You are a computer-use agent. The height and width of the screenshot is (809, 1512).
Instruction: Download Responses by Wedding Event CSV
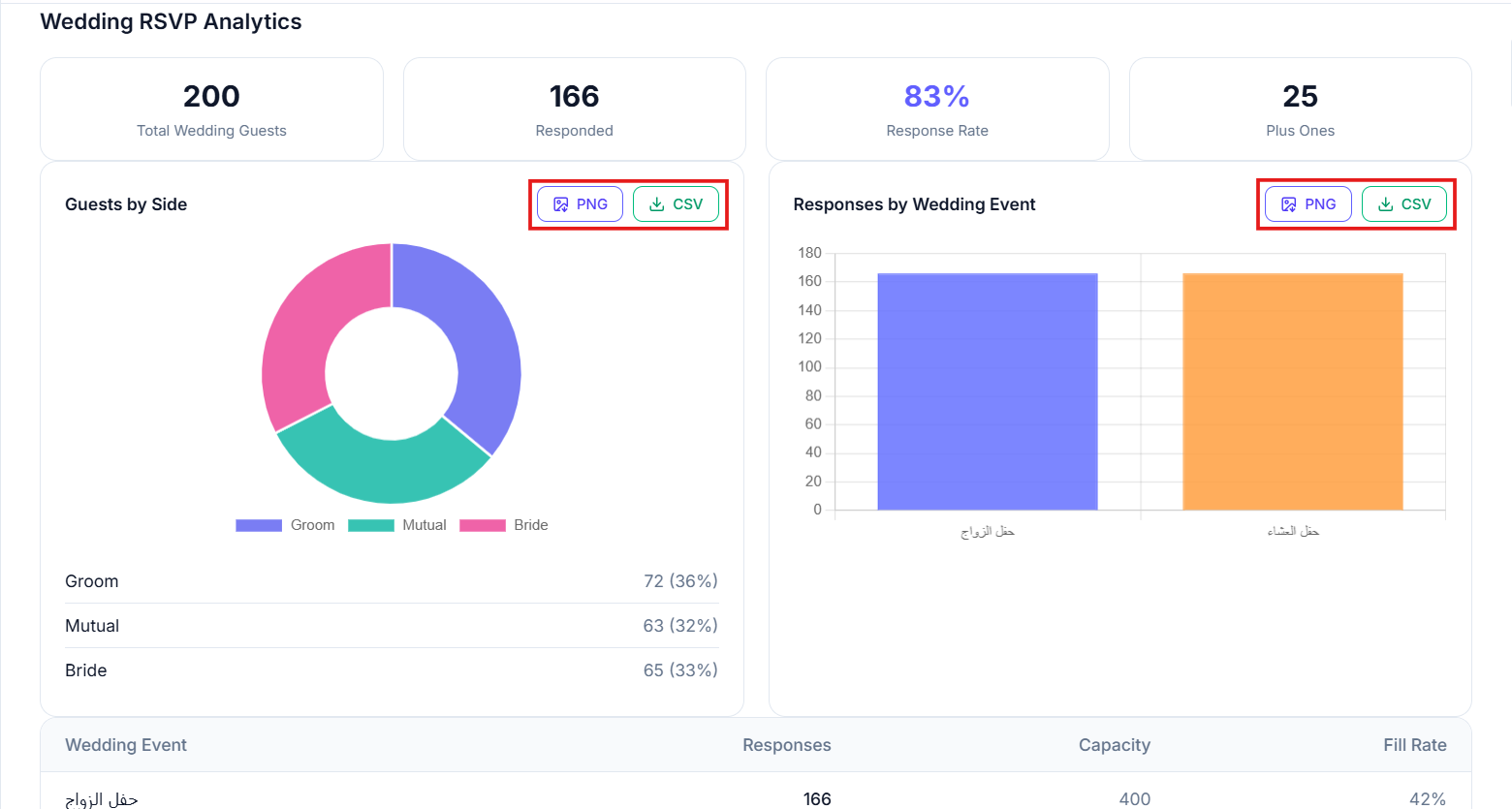pyautogui.click(x=1404, y=204)
